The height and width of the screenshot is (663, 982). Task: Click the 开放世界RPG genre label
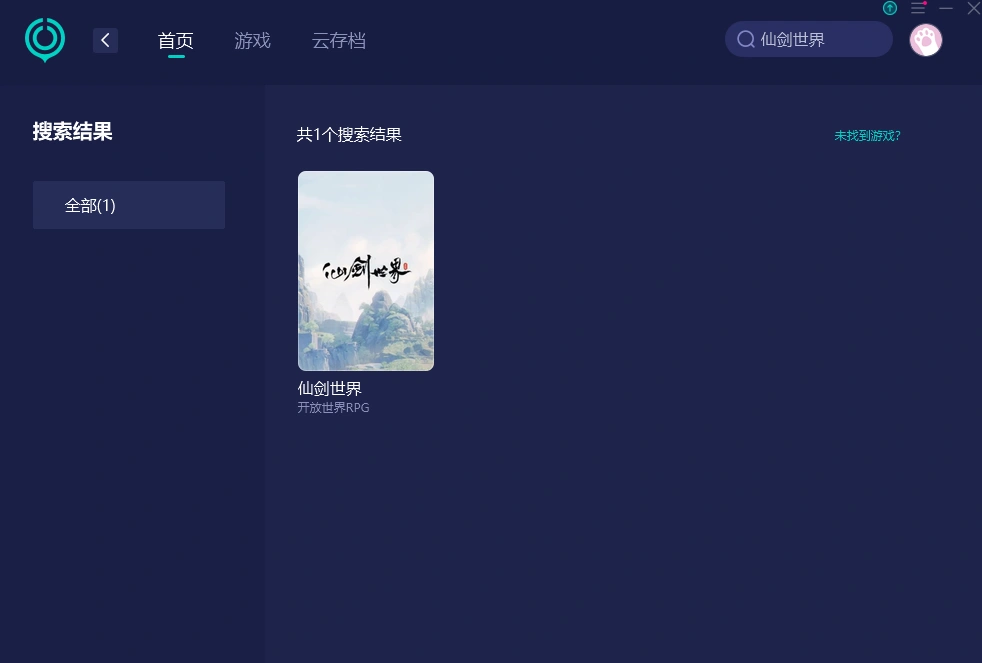click(x=333, y=408)
